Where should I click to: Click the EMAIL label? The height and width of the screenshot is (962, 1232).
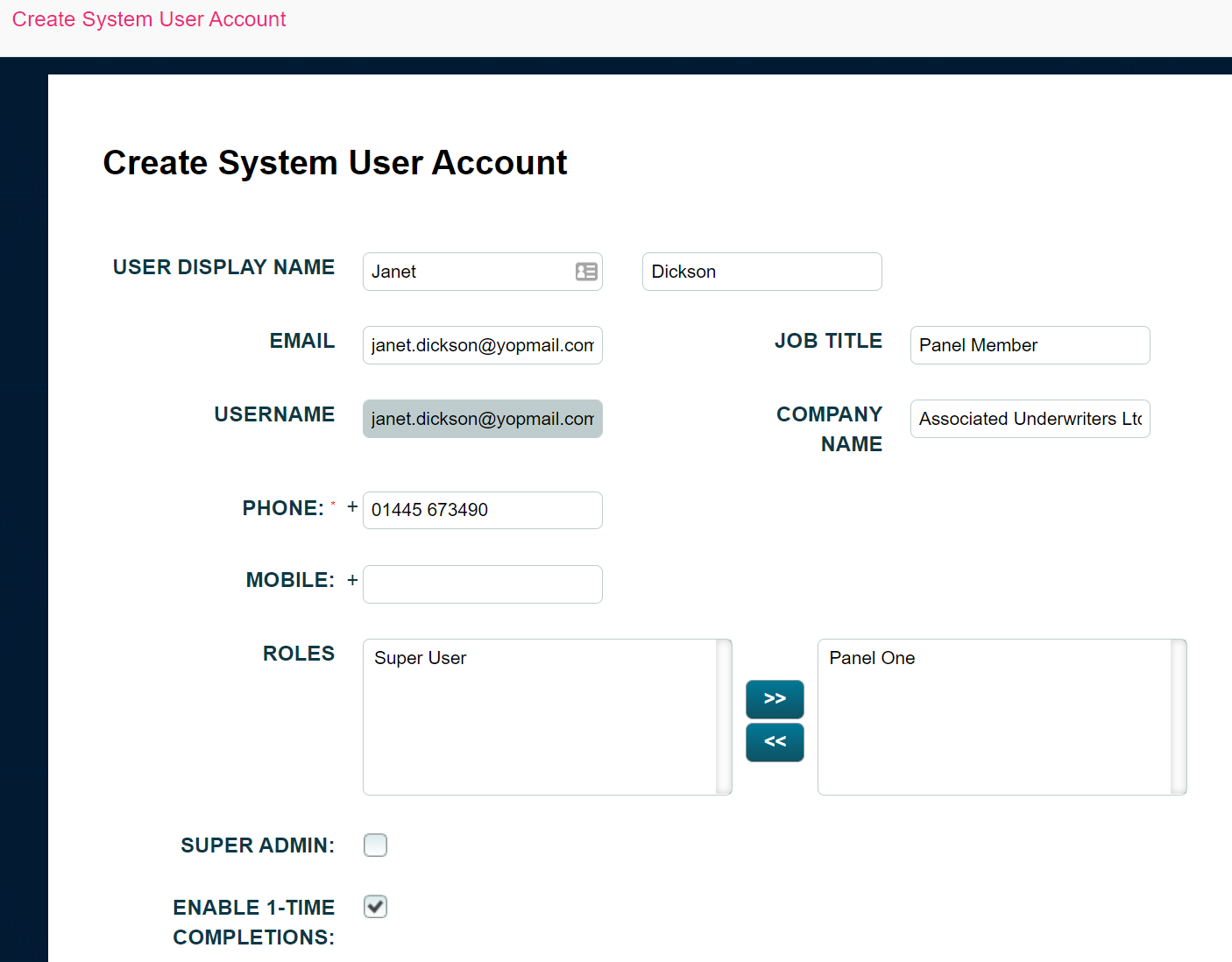pyautogui.click(x=302, y=341)
